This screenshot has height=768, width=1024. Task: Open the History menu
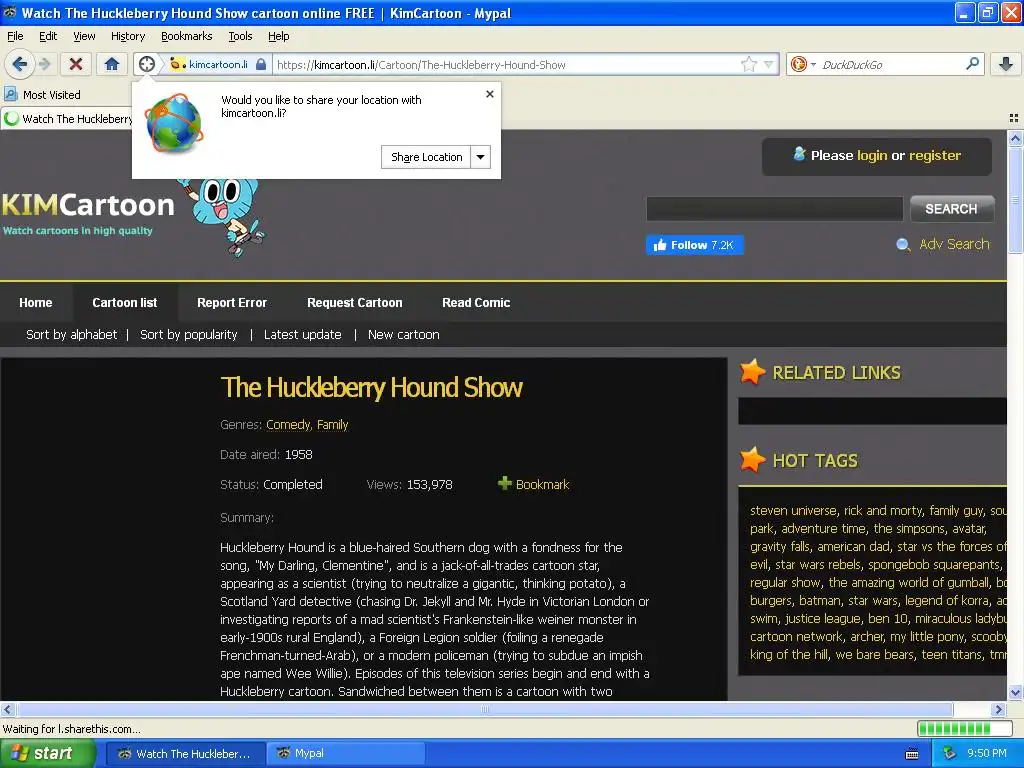coord(128,36)
